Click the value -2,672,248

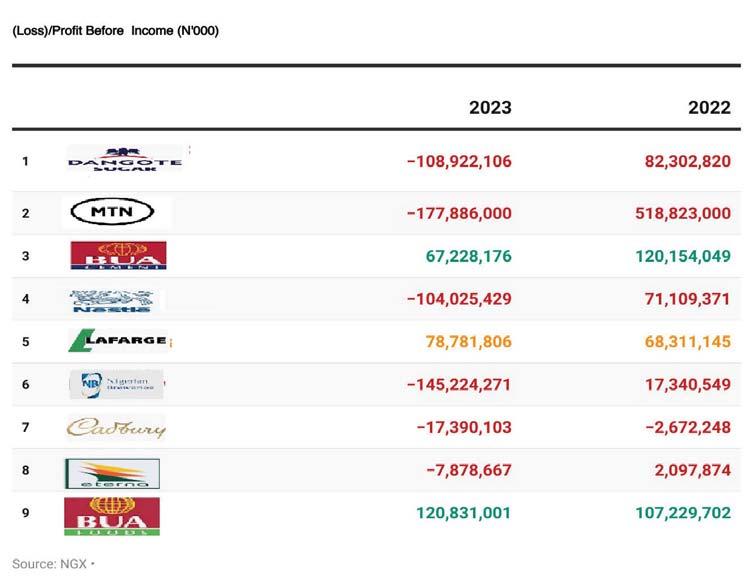(688, 427)
